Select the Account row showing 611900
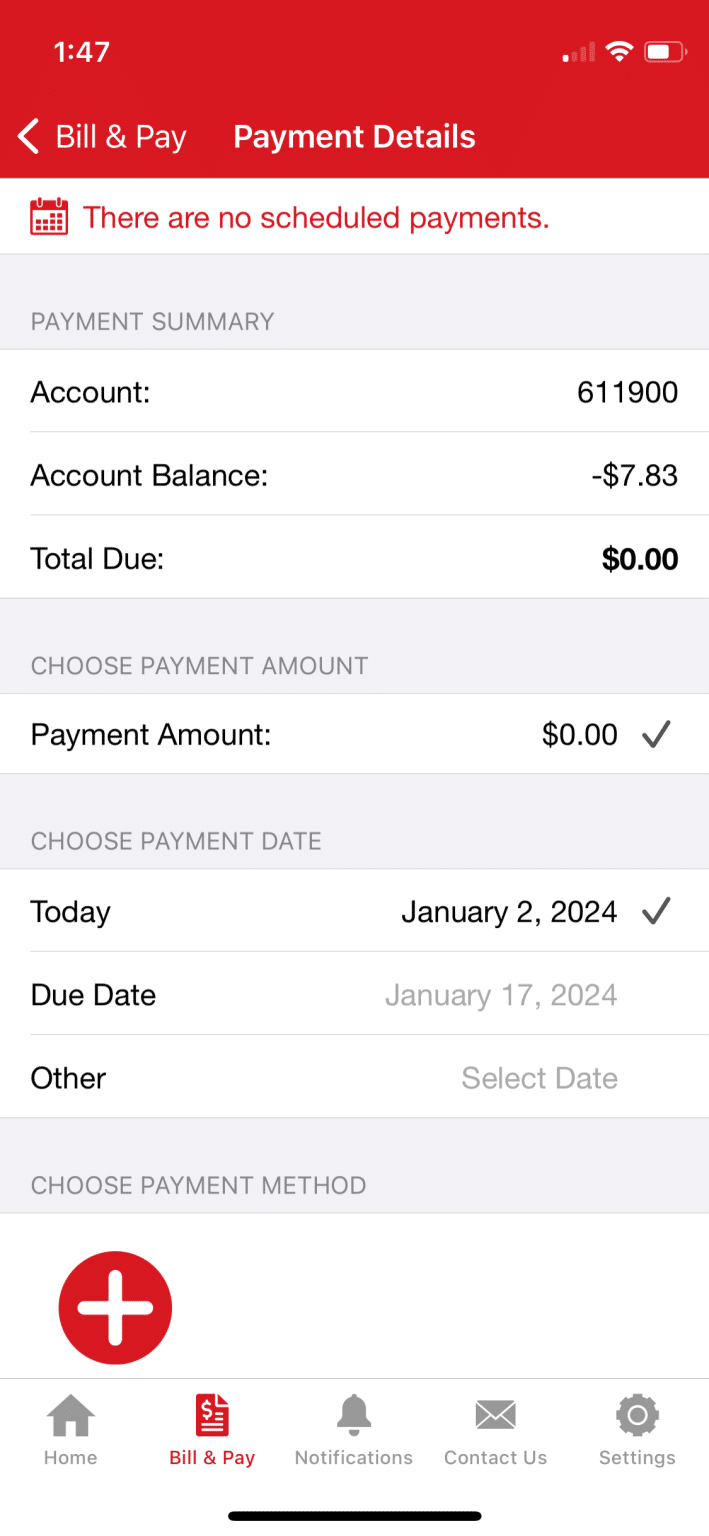 point(354,392)
